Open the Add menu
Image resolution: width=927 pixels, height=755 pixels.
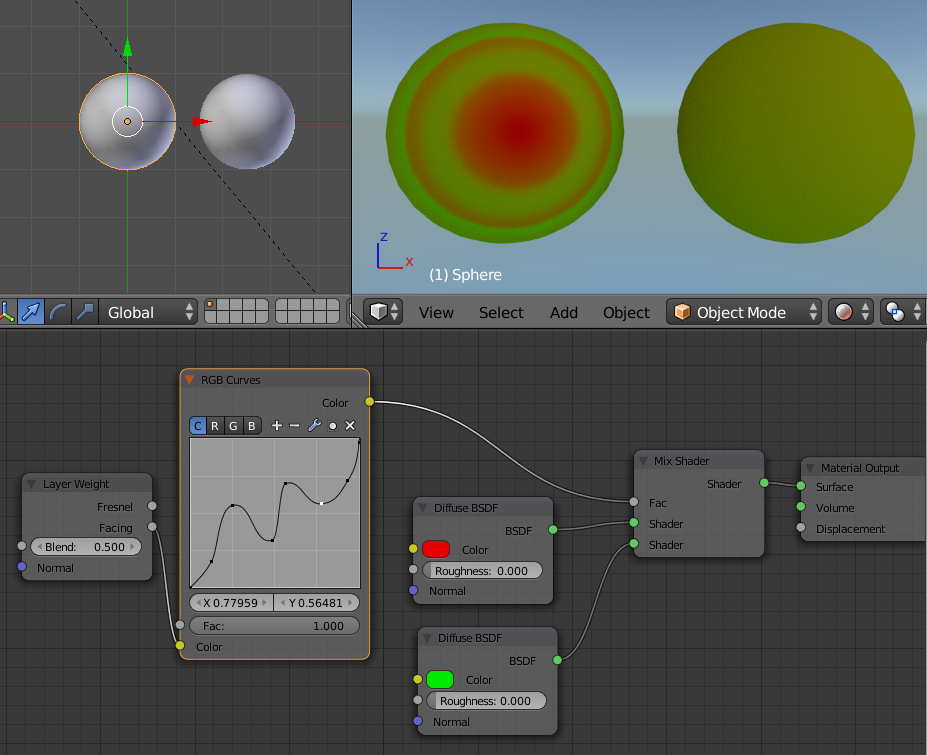click(x=563, y=312)
